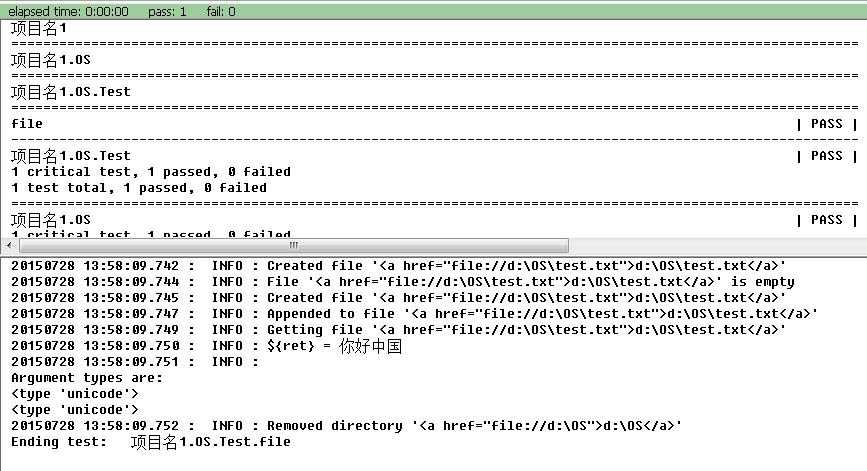The width and height of the screenshot is (867, 471).
Task: Click the PASS result beside 项目名1.OS.Test summary
Action: [x=826, y=156]
